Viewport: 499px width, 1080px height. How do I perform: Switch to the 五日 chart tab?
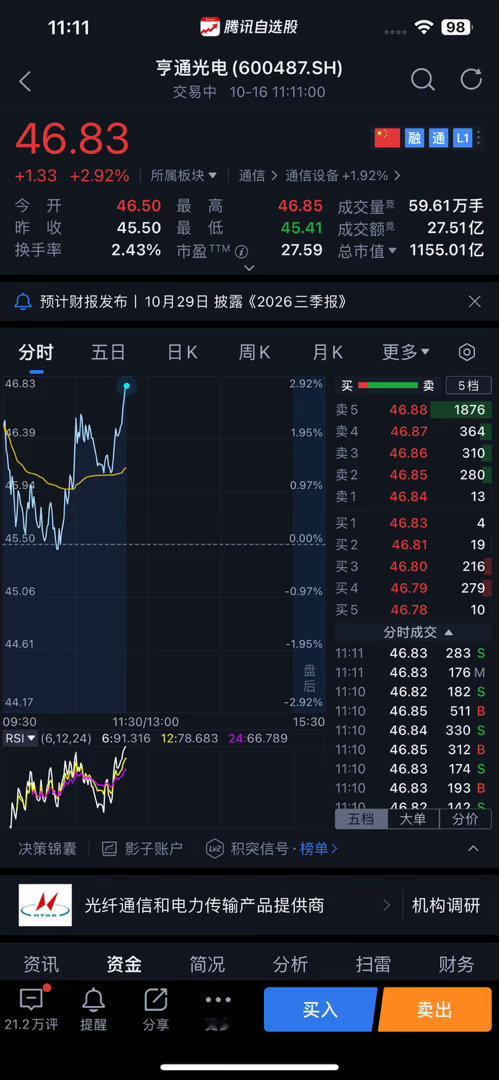click(108, 353)
